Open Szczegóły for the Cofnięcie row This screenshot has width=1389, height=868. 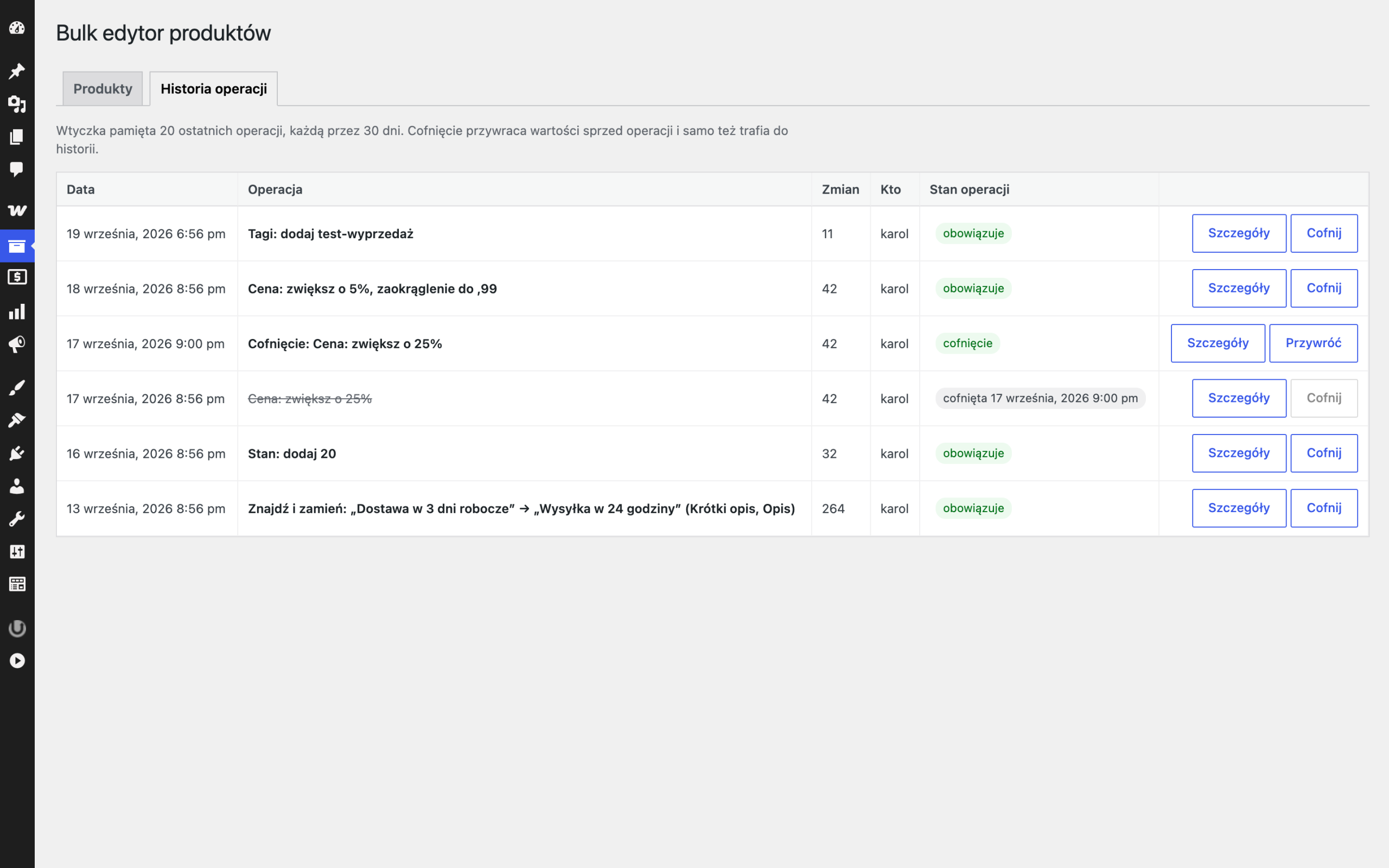pos(1218,343)
